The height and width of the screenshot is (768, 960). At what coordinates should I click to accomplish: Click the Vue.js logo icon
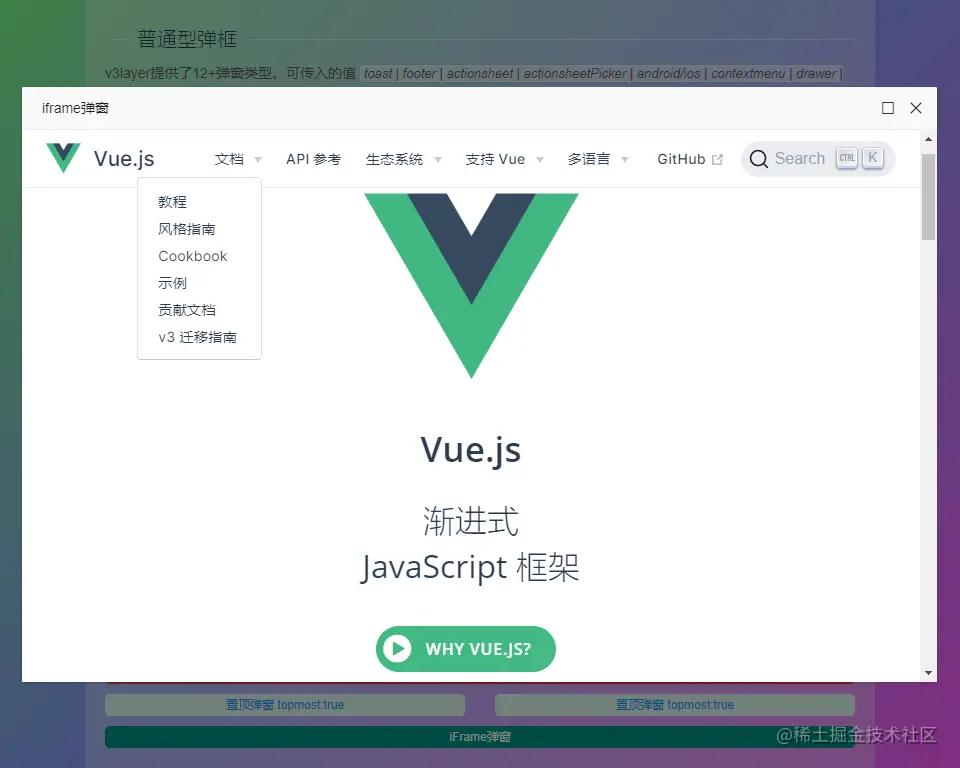click(x=62, y=157)
